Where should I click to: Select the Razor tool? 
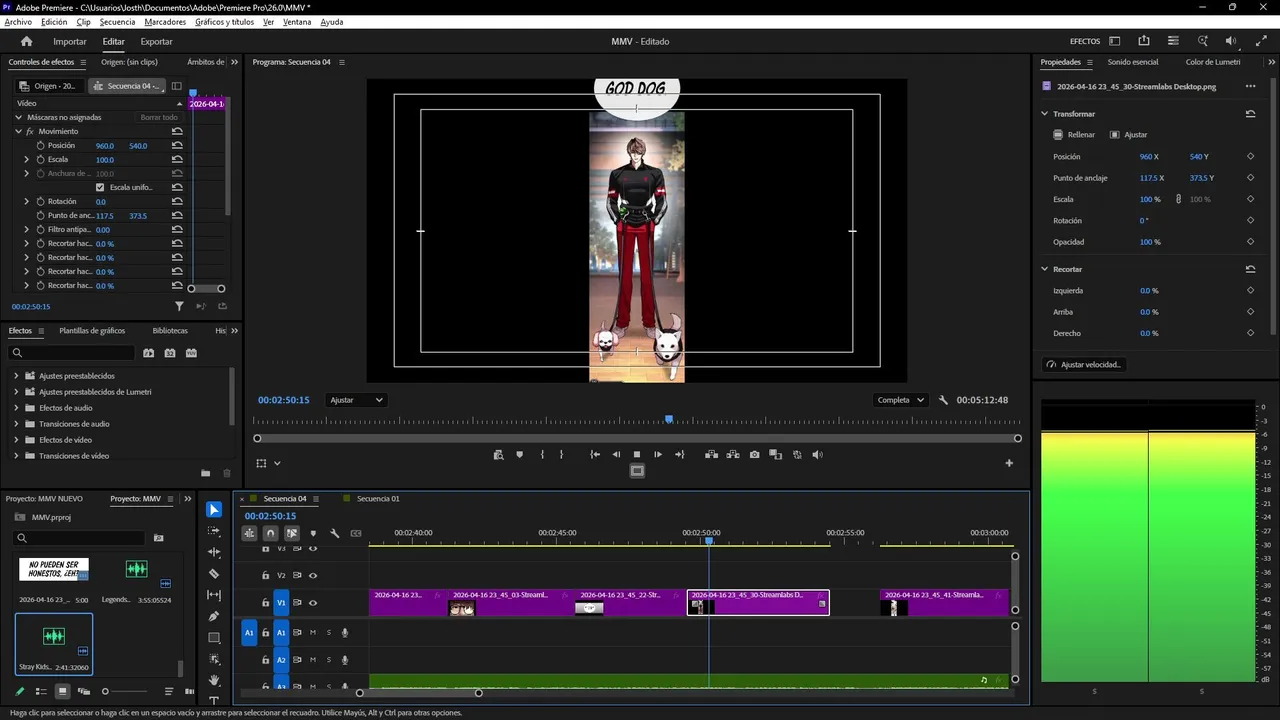click(x=214, y=574)
